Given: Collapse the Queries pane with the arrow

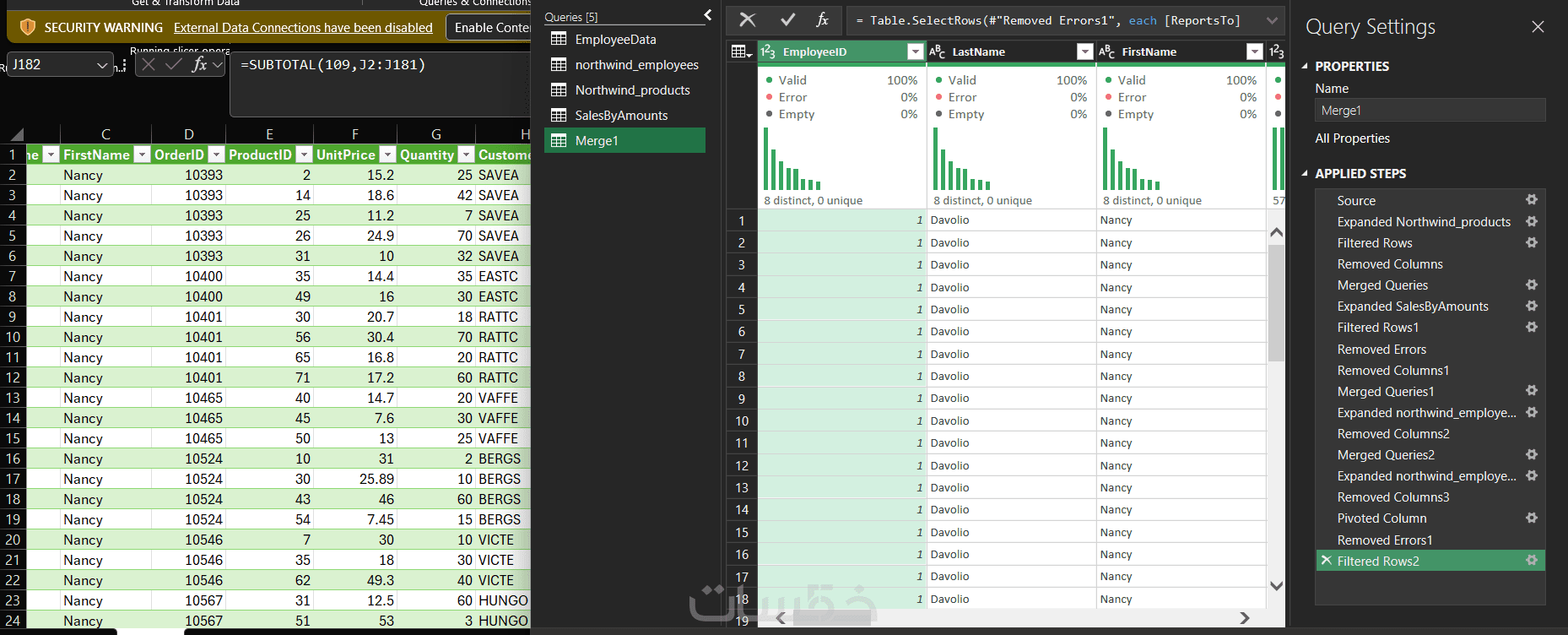Looking at the screenshot, I should tap(707, 15).
